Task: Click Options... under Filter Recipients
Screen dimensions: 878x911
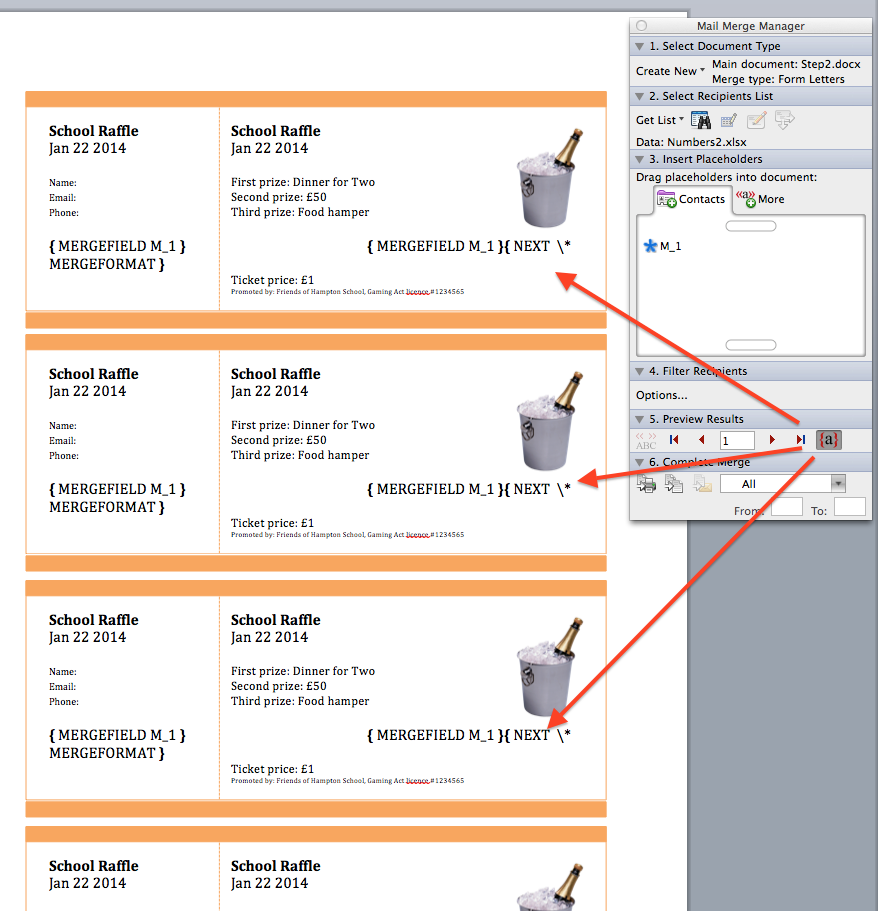Action: pyautogui.click(x=661, y=395)
